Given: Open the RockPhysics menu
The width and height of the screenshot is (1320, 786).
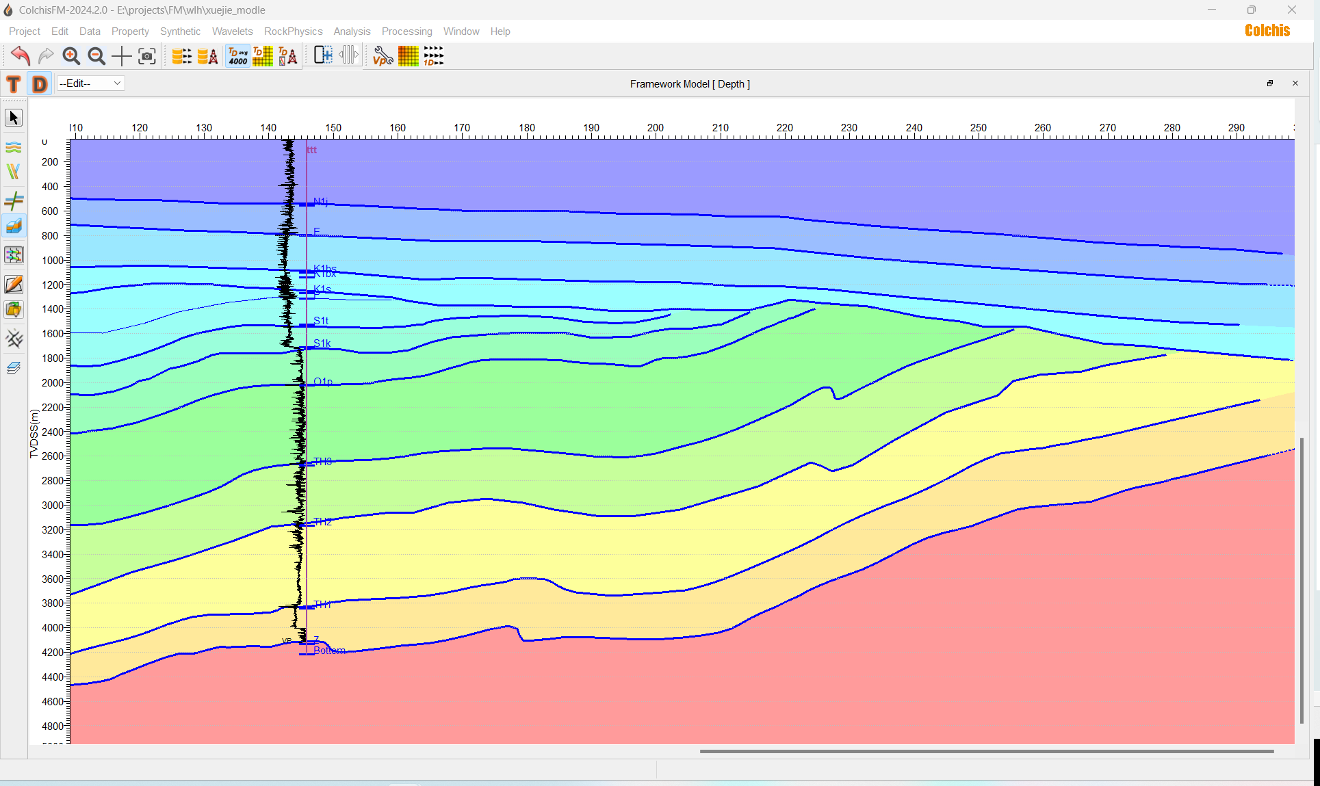Looking at the screenshot, I should pos(293,31).
